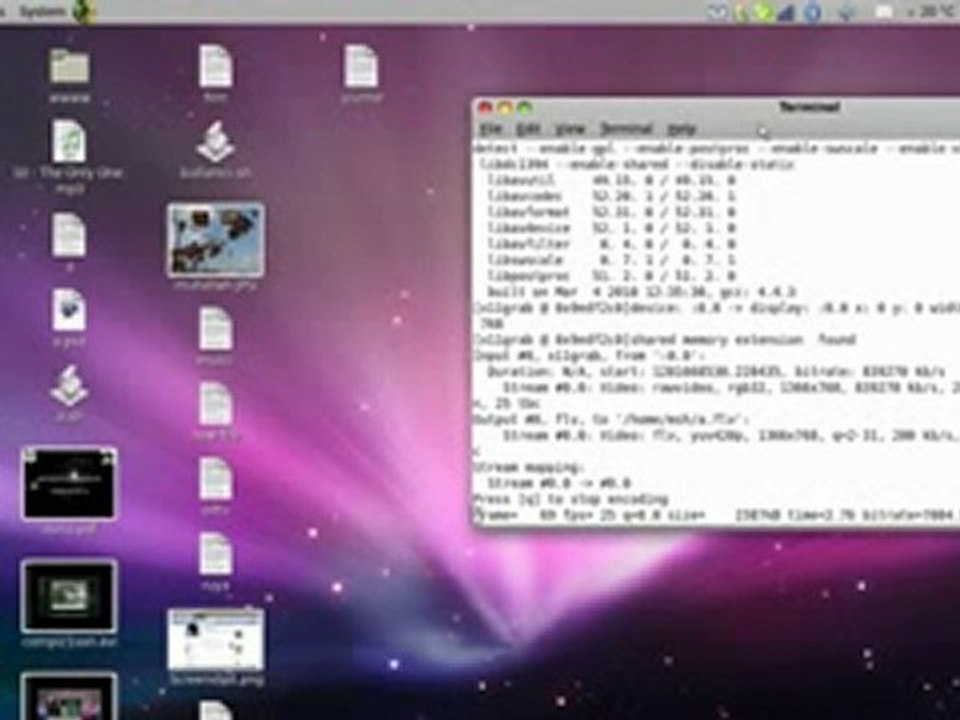Click the green launcher icon beside System
The width and height of the screenshot is (960, 720).
point(84,11)
